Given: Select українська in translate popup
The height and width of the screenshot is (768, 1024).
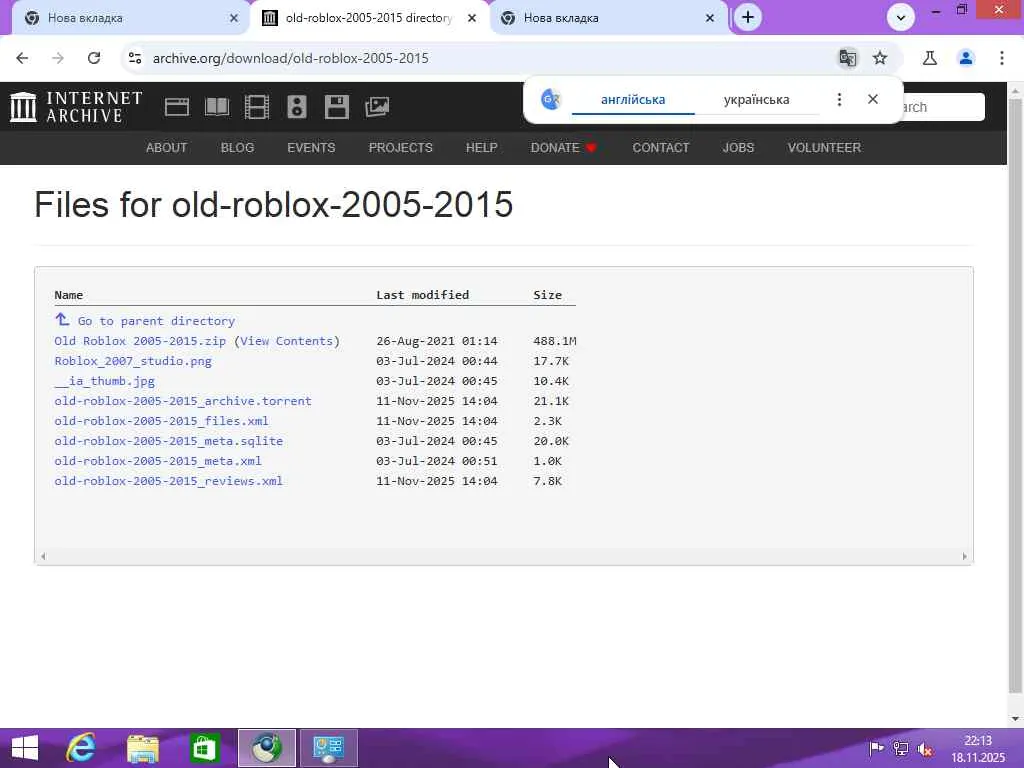Looking at the screenshot, I should click(x=756, y=100).
